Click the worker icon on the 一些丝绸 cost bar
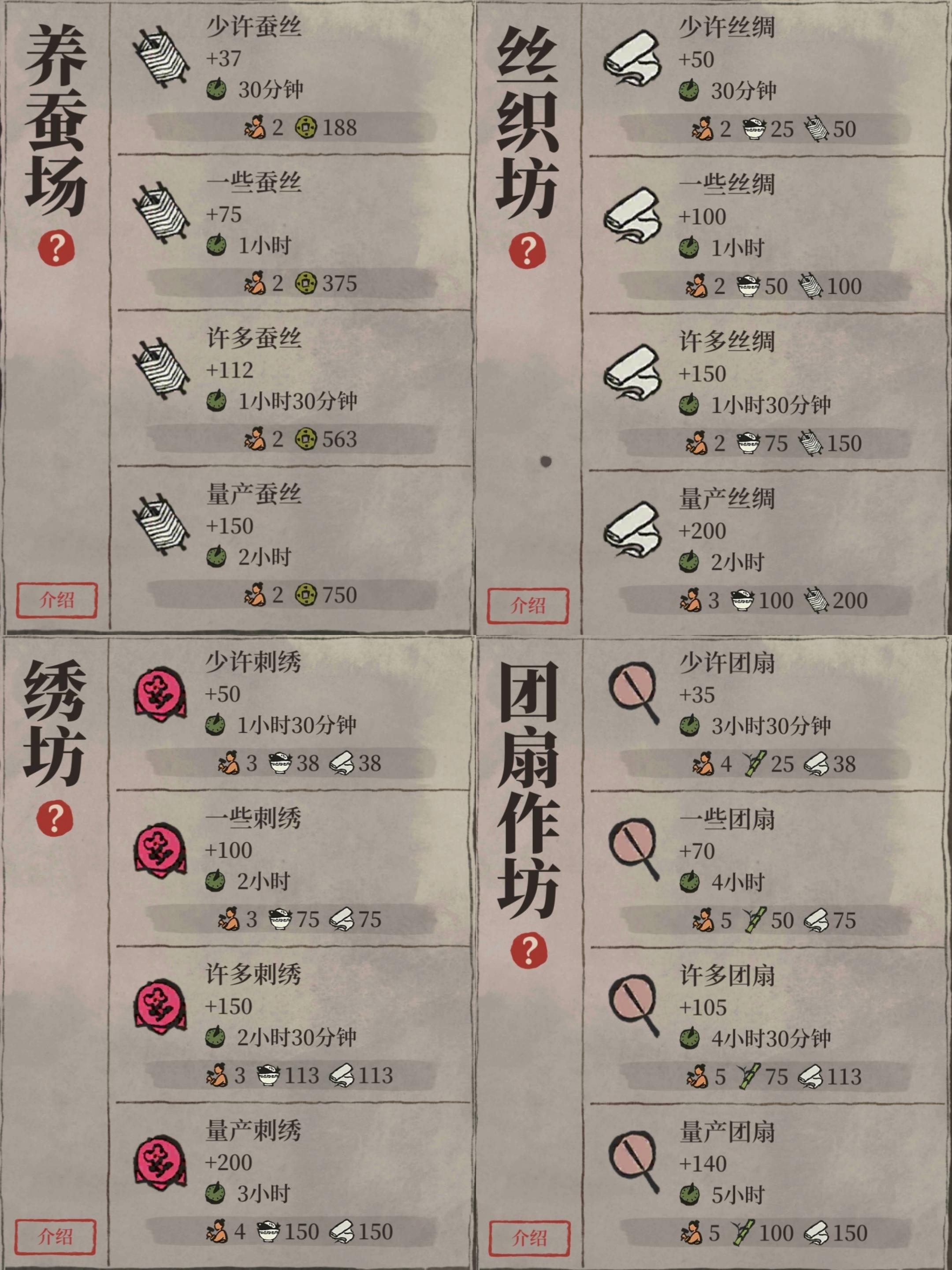 [x=697, y=286]
